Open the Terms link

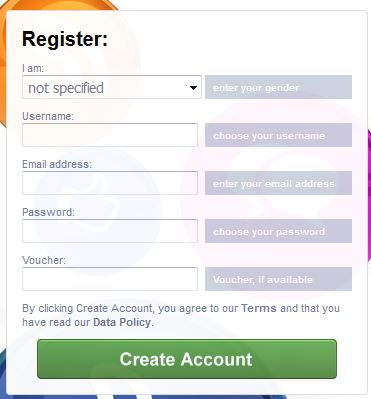point(259,308)
